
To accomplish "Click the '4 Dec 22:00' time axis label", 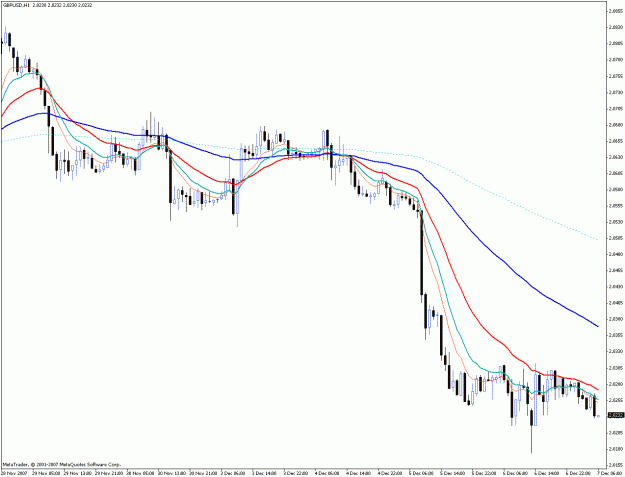I will click(x=390, y=473).
